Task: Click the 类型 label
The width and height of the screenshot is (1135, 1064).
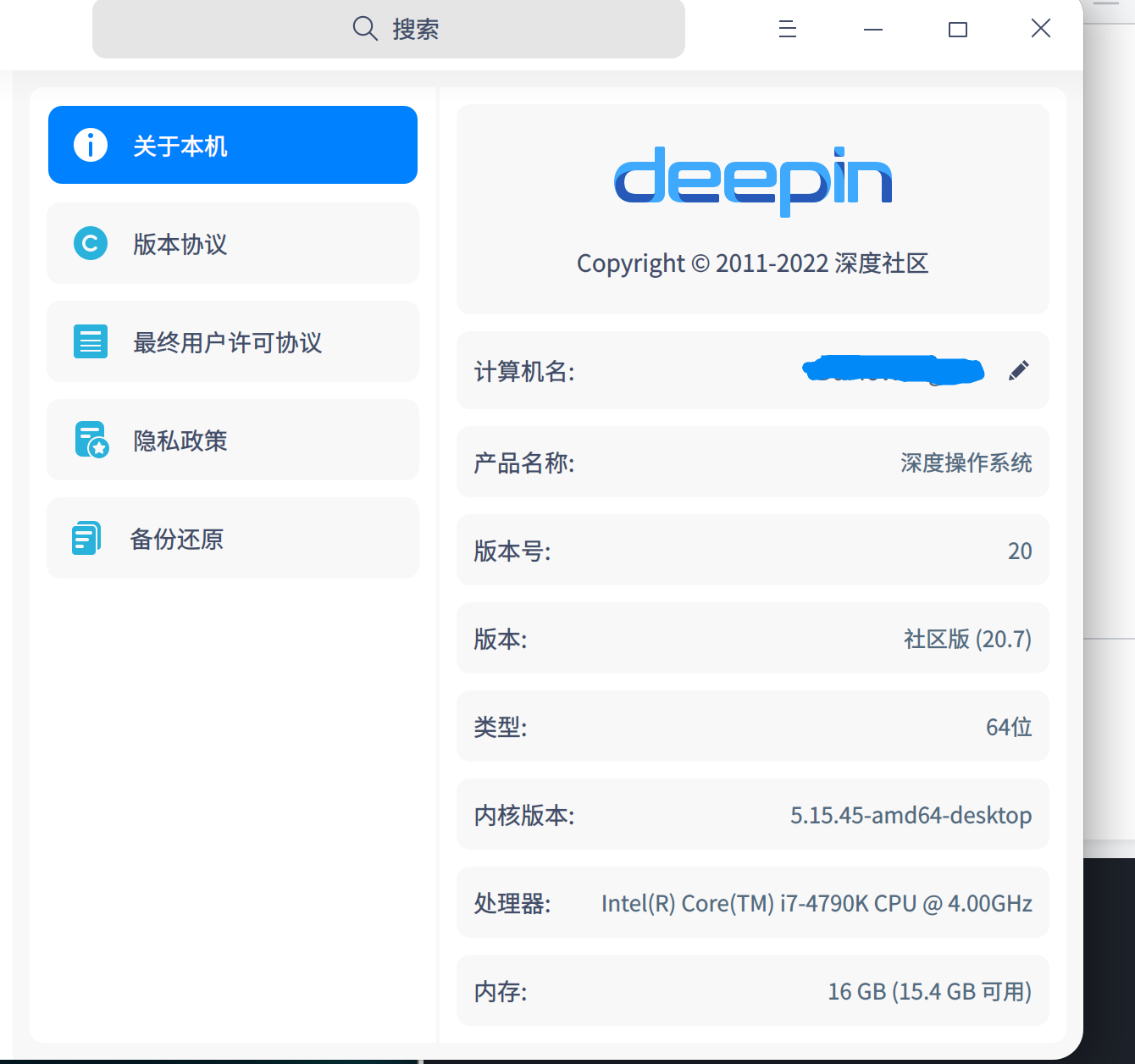Action: pyautogui.click(x=501, y=727)
